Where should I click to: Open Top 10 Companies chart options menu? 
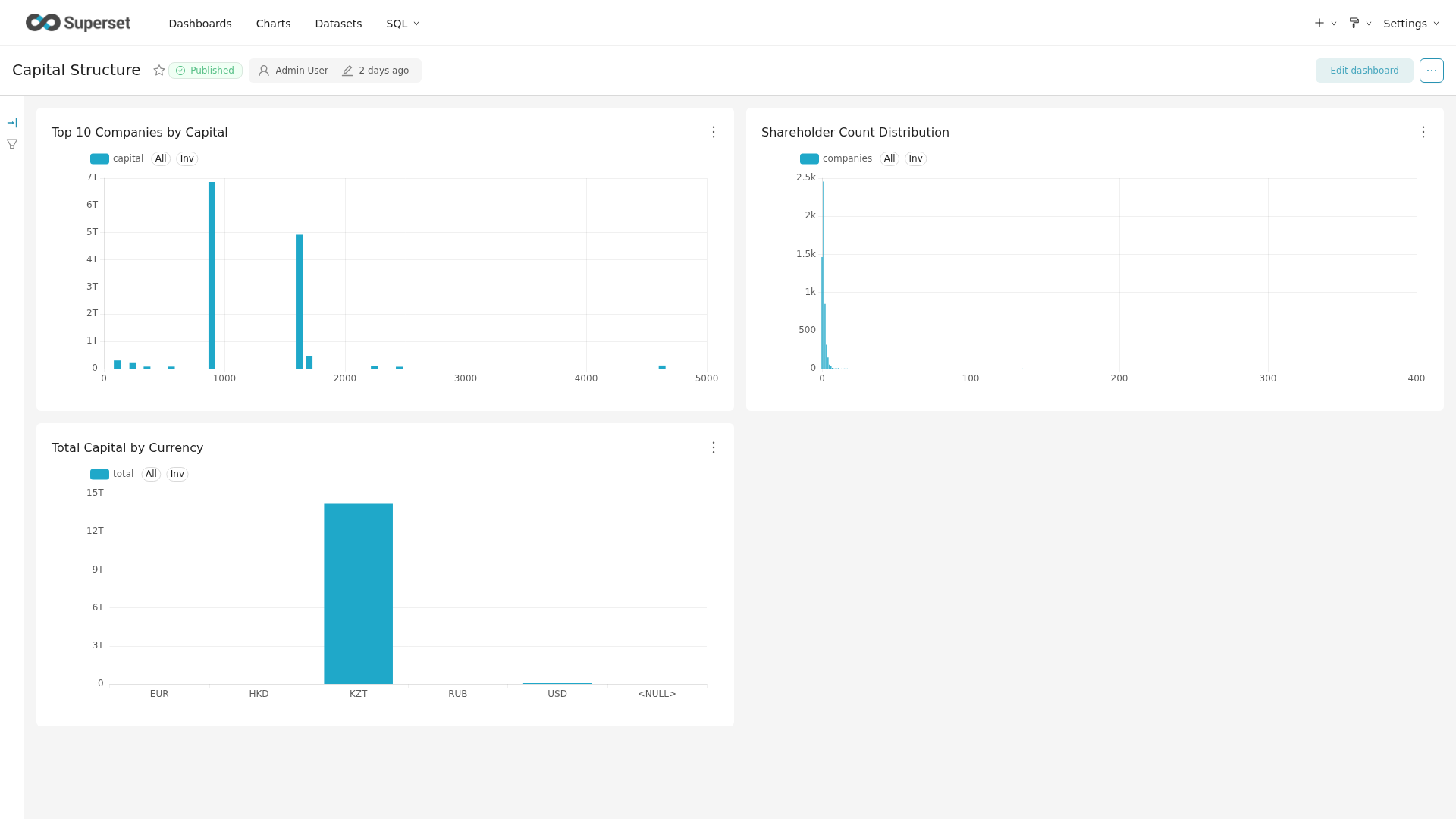714,132
